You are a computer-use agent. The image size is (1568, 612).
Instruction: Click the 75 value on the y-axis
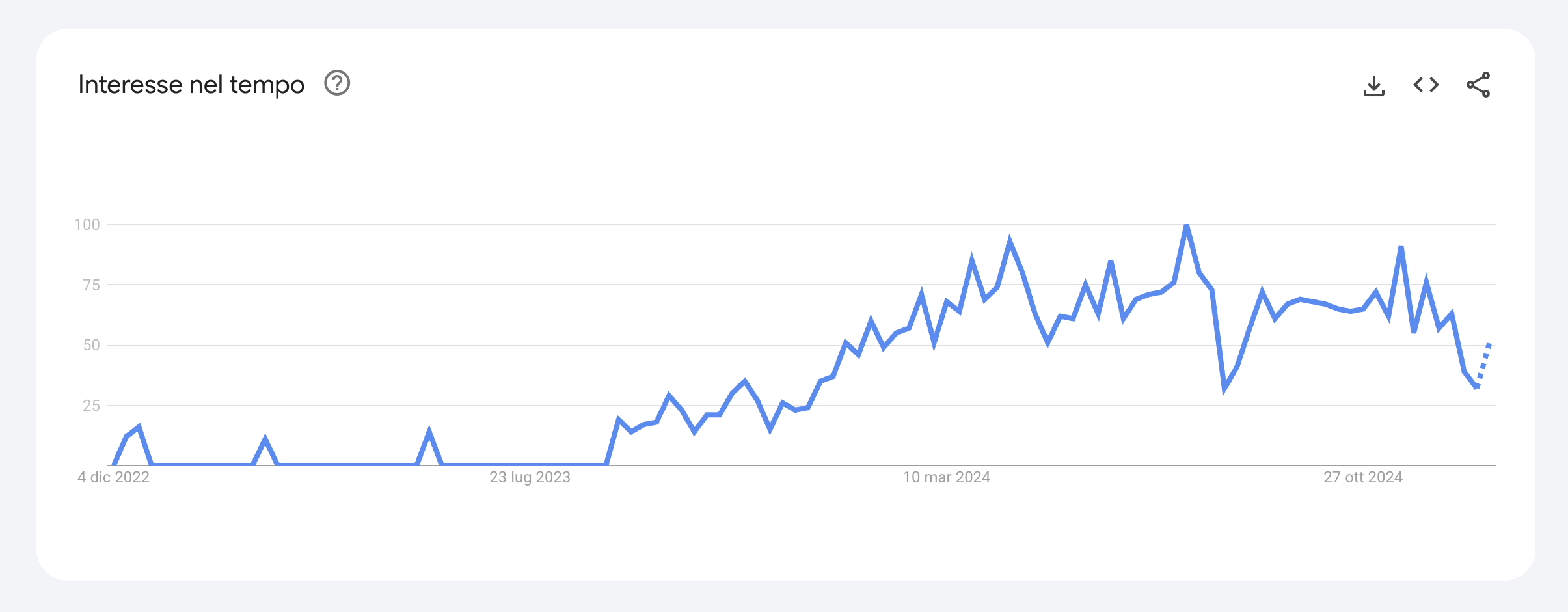pyautogui.click(x=91, y=285)
